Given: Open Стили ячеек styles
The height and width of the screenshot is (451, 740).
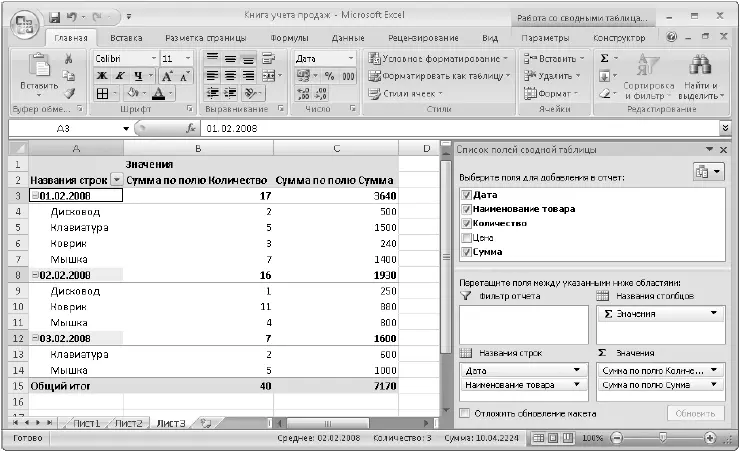Looking at the screenshot, I should pos(406,93).
